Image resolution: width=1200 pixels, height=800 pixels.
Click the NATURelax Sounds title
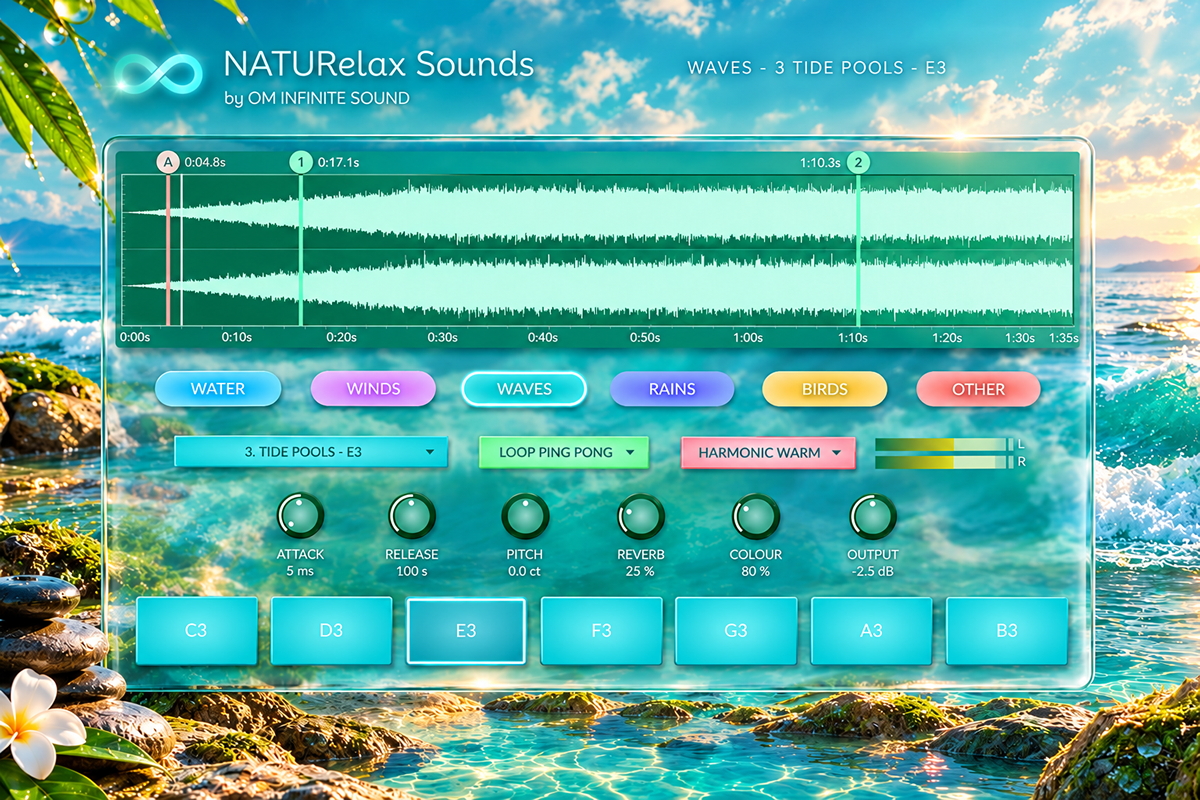[379, 64]
